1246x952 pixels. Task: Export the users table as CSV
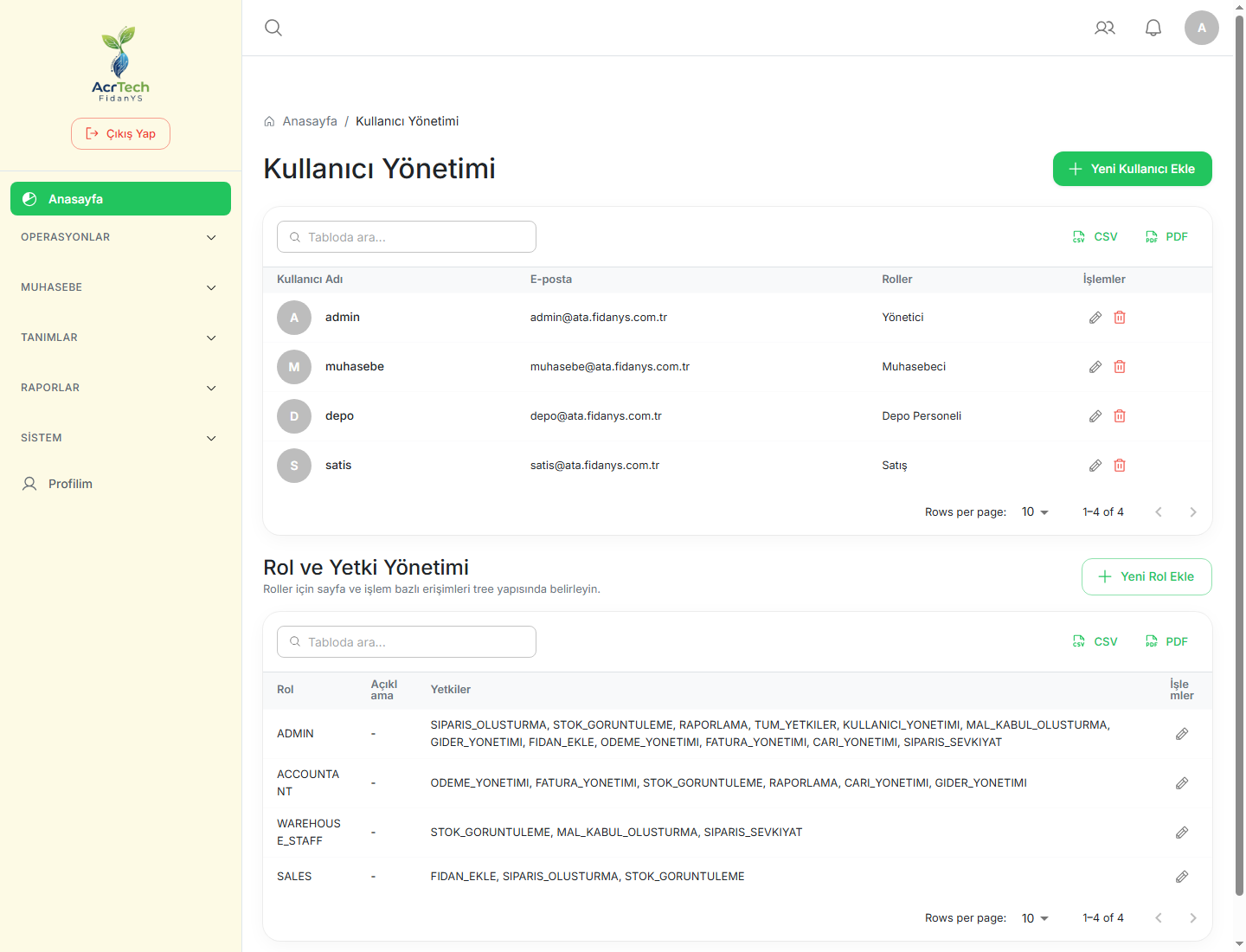point(1095,237)
